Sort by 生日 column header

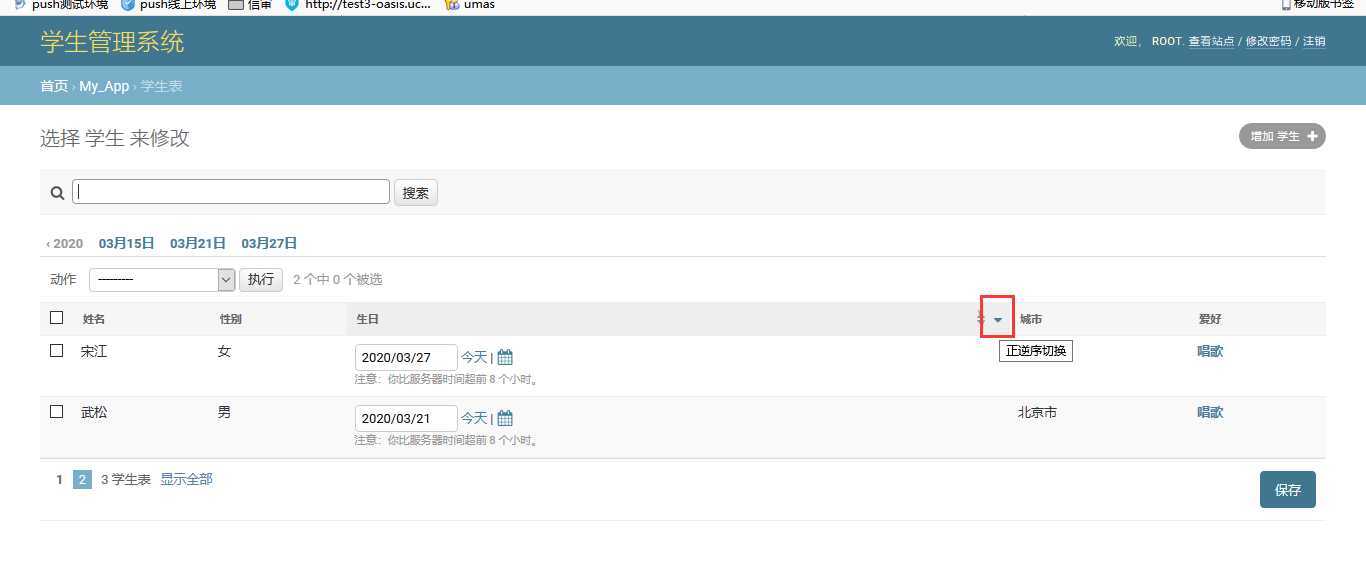[368, 319]
